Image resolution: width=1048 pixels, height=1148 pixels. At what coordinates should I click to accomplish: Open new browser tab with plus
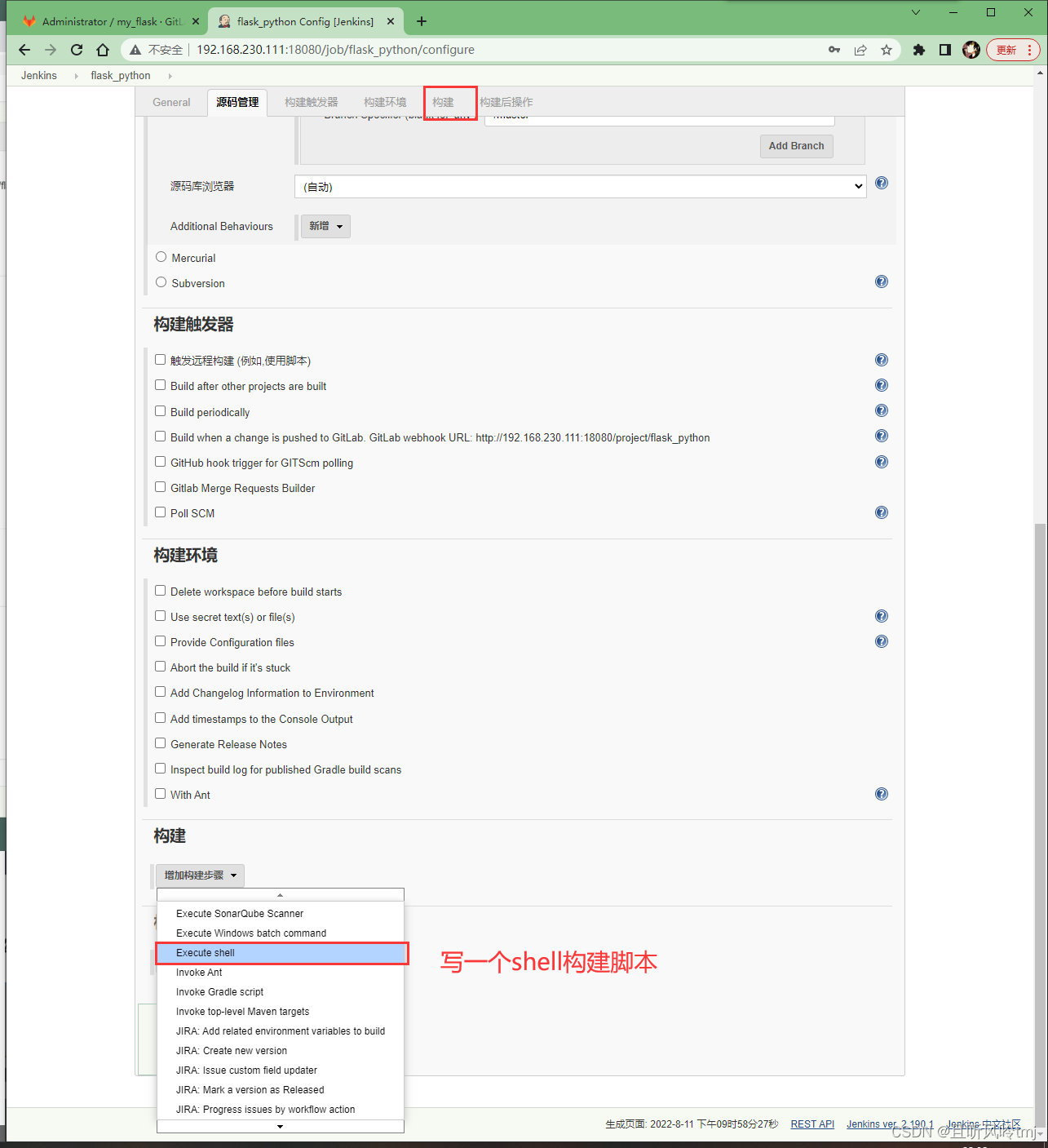(422, 21)
